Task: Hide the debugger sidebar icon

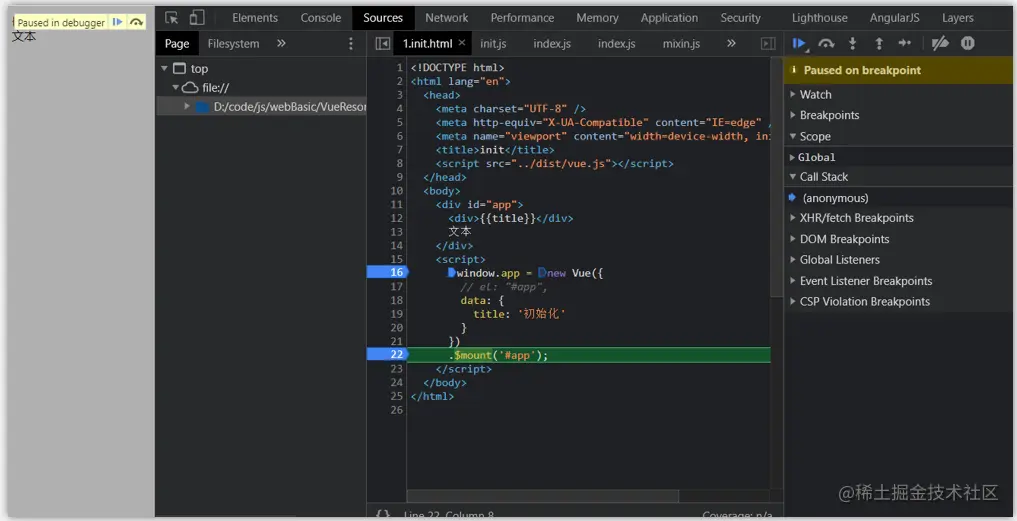Action: click(768, 43)
